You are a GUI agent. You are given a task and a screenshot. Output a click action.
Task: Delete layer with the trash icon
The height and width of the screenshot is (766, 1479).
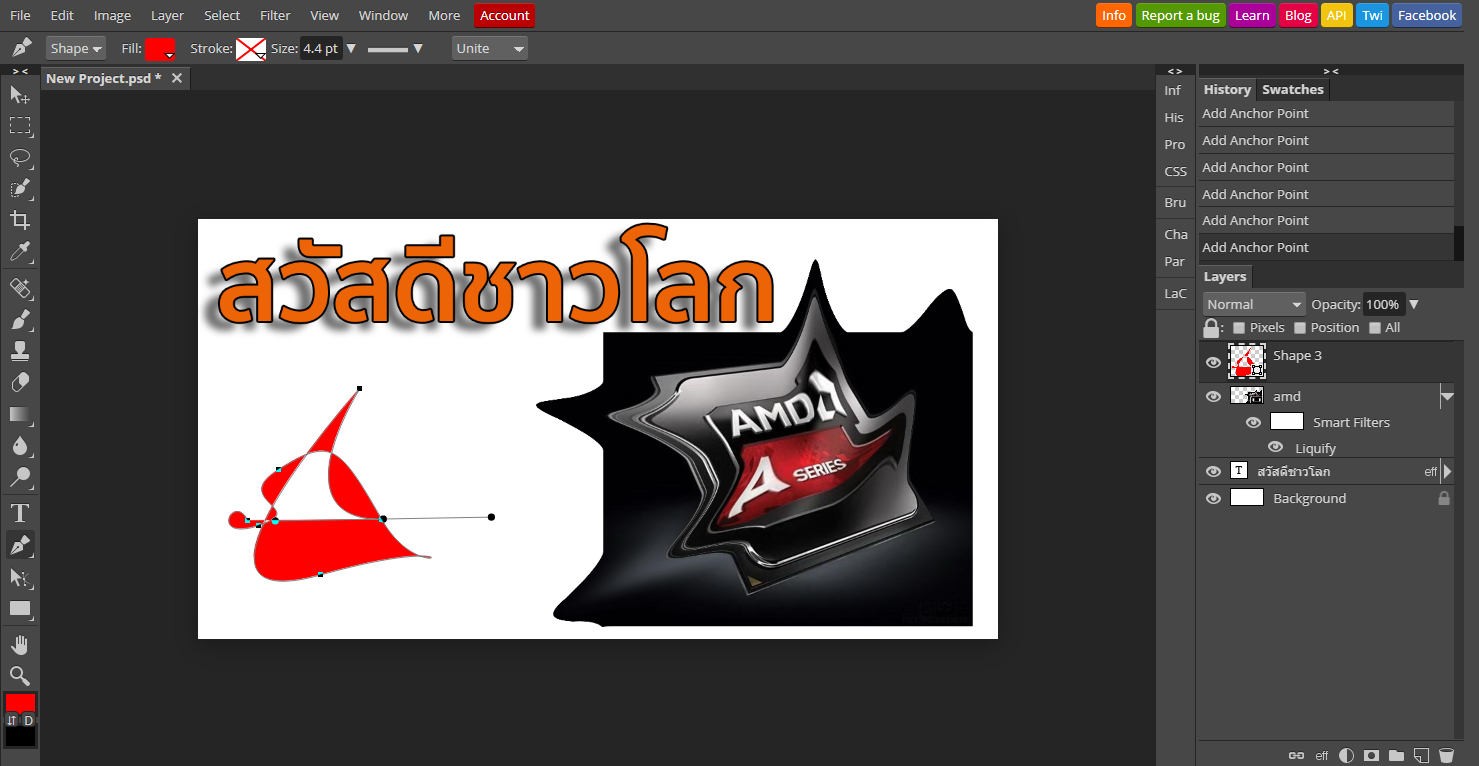coord(1446,756)
